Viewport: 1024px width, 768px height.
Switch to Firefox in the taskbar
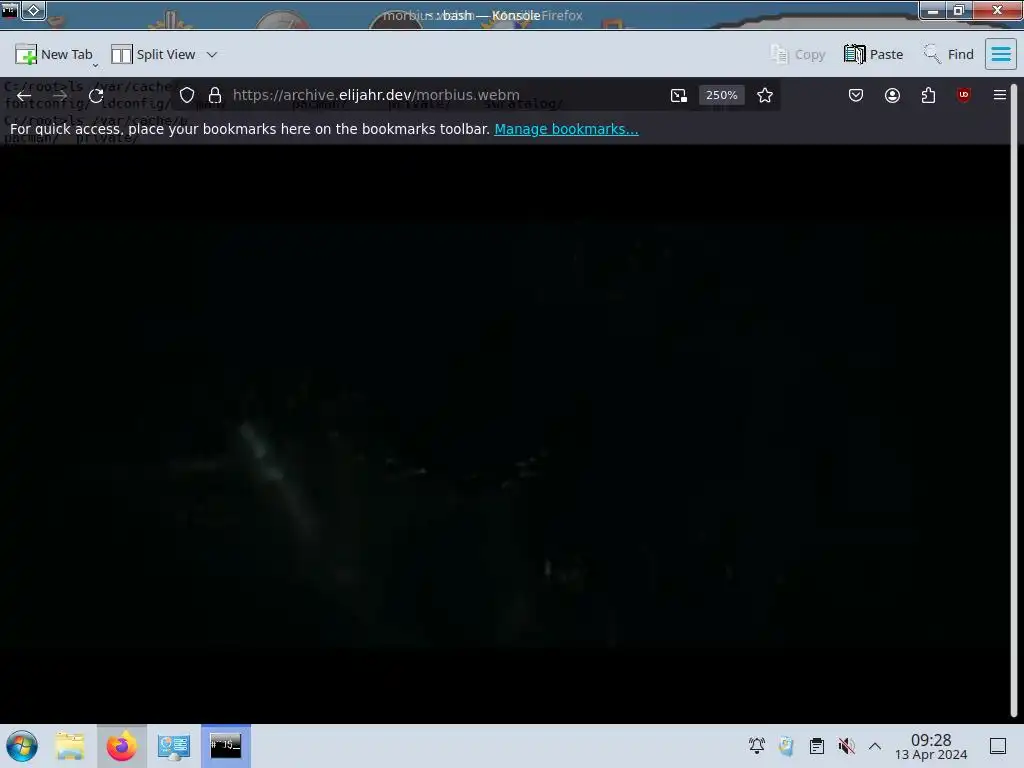coord(121,746)
